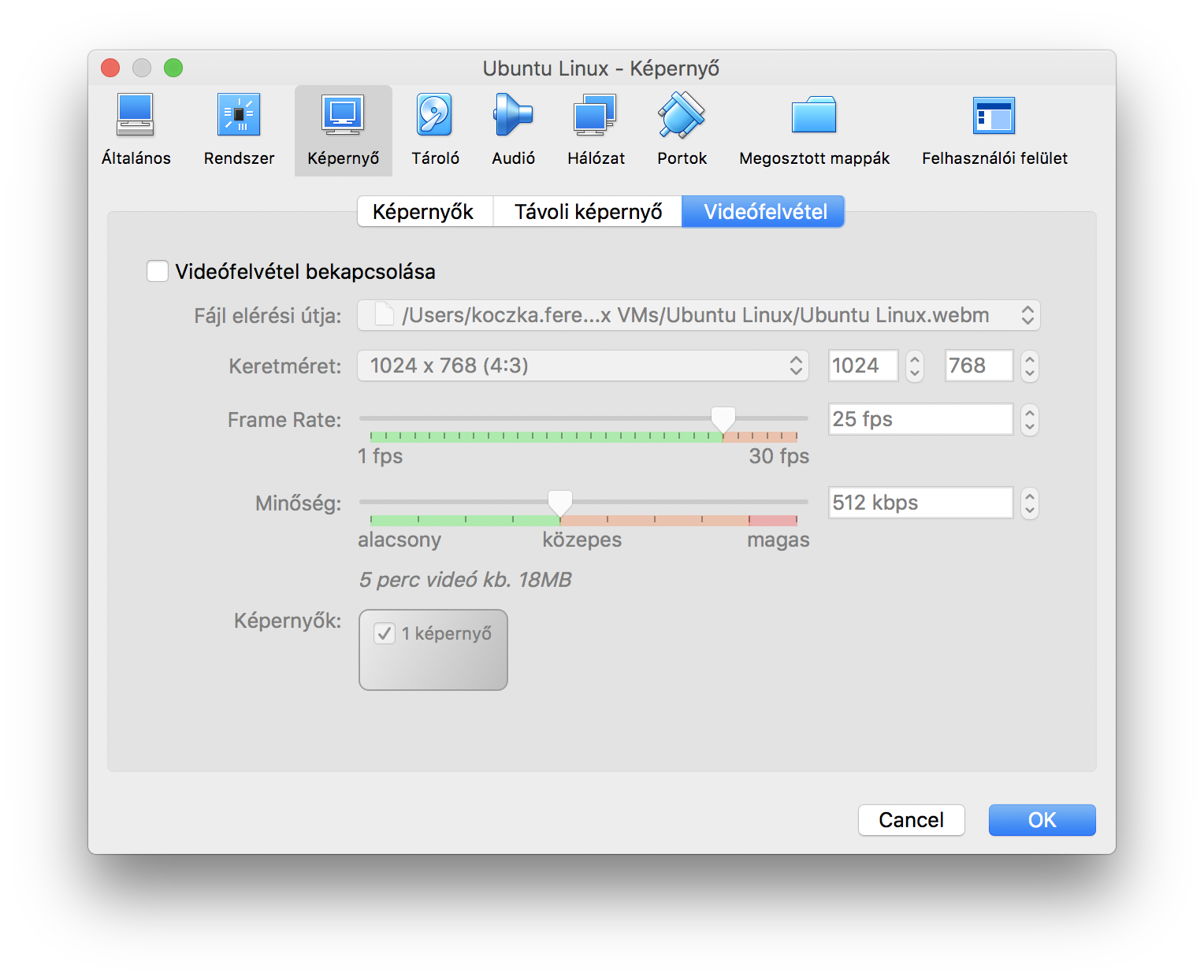Click the stepper beside 512 kbps

[1030, 503]
